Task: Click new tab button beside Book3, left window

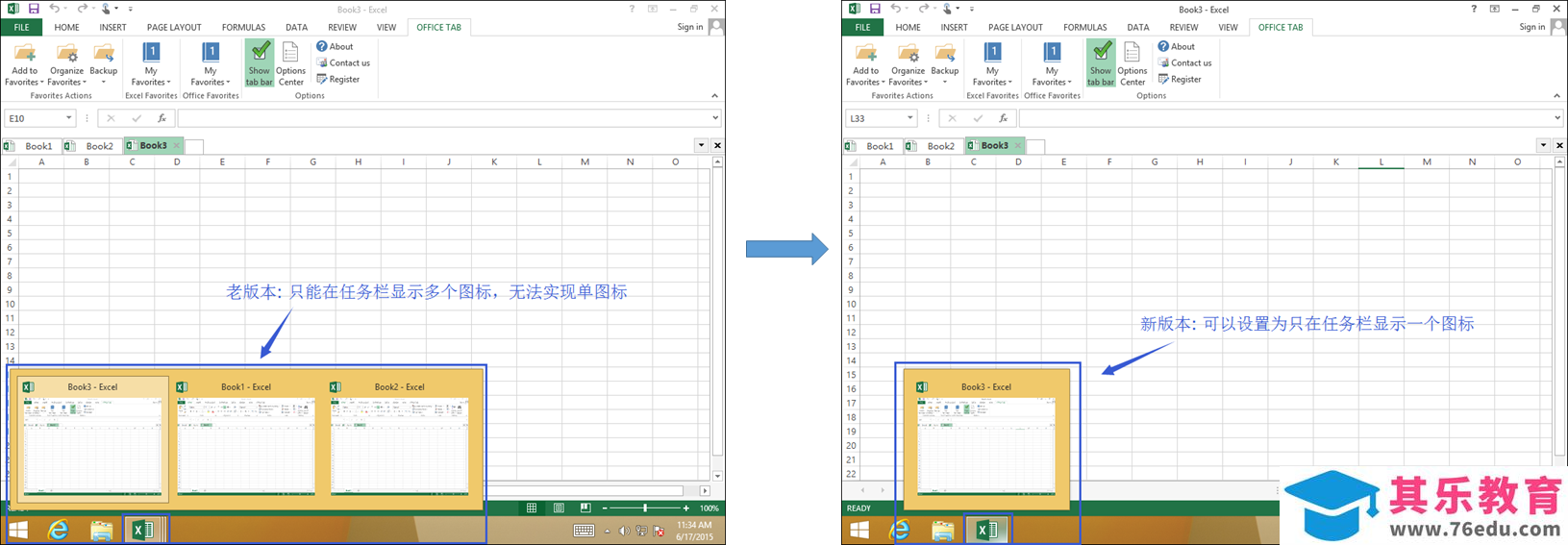Action: [x=194, y=146]
